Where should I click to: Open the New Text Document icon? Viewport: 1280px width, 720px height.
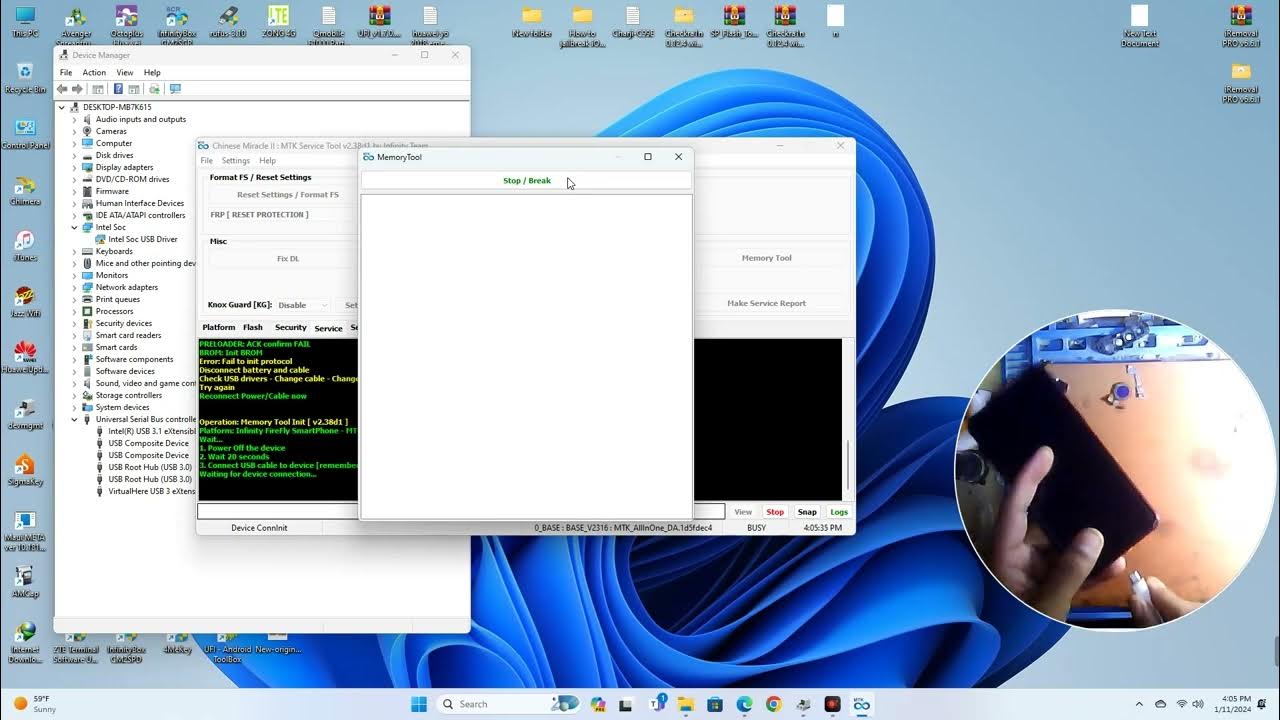coord(1140,26)
